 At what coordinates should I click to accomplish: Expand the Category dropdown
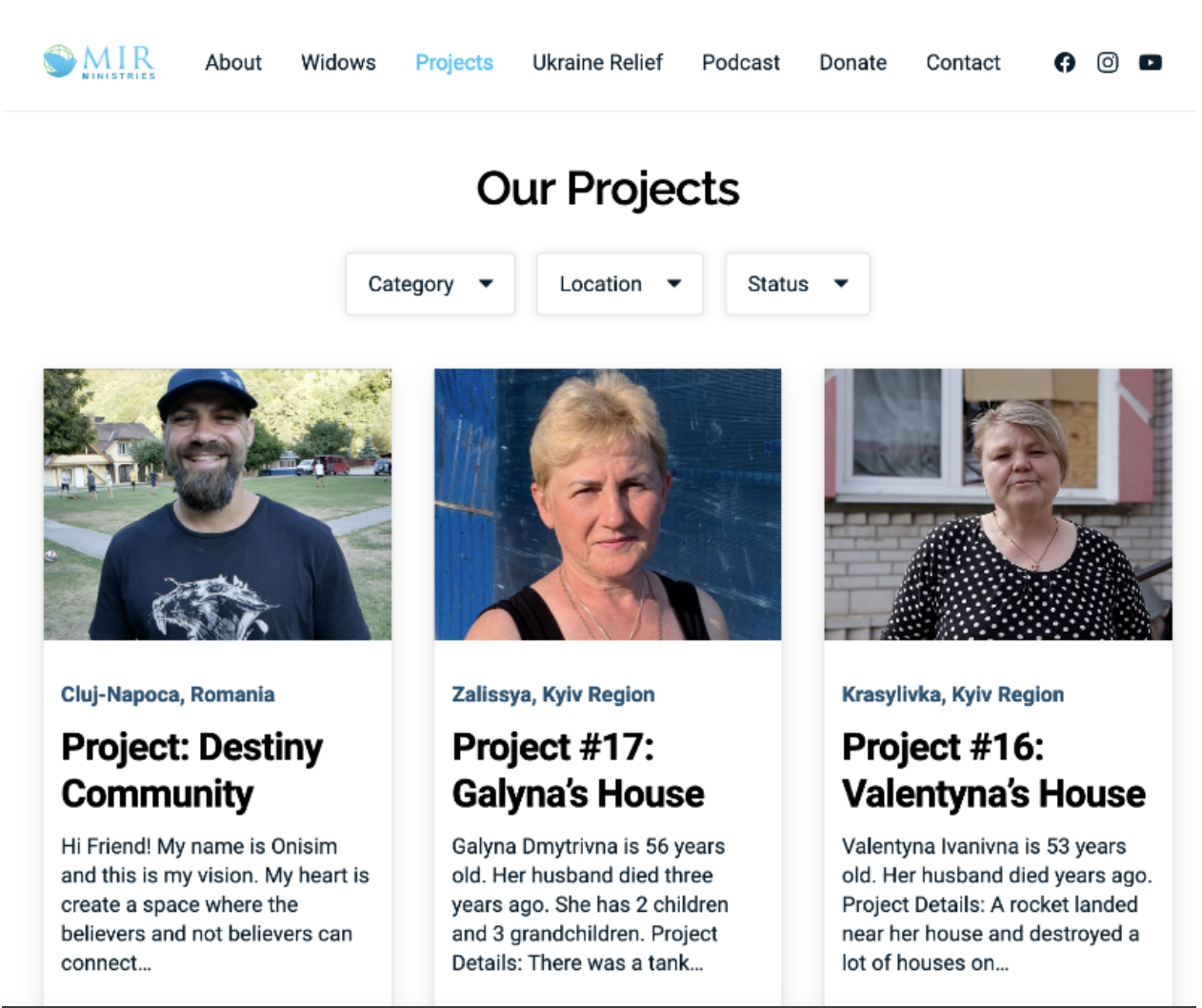[x=431, y=284]
